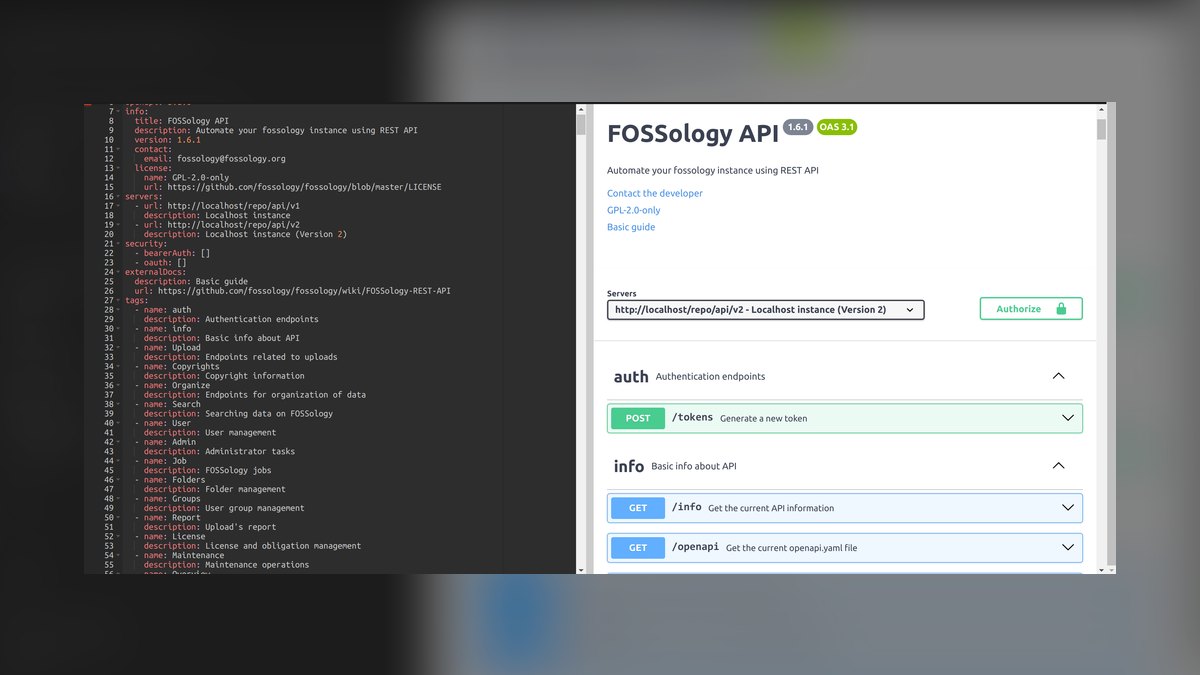Click the editor vertical scrollbar thumb
This screenshot has width=1200, height=675.
tap(581, 125)
